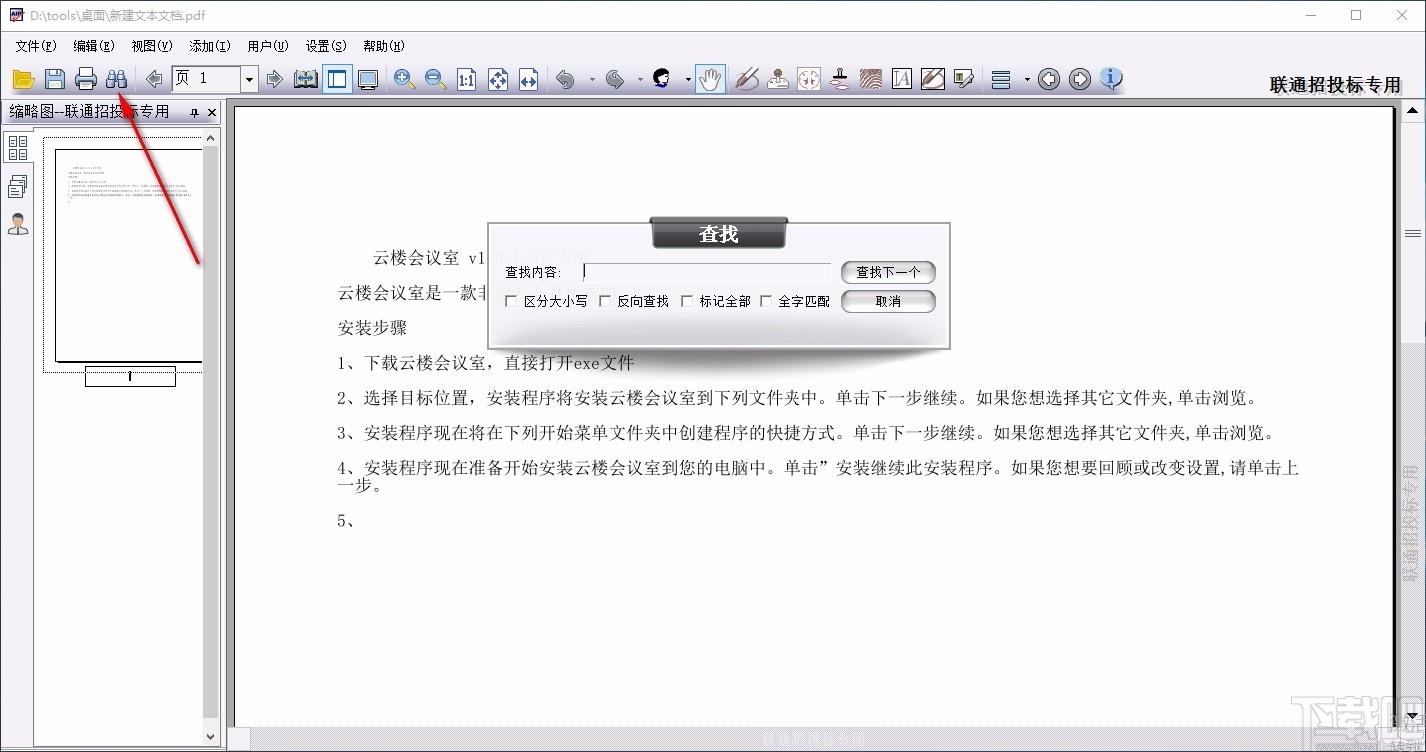Expand the three-lines list dropdown arrow

(x=1026, y=79)
